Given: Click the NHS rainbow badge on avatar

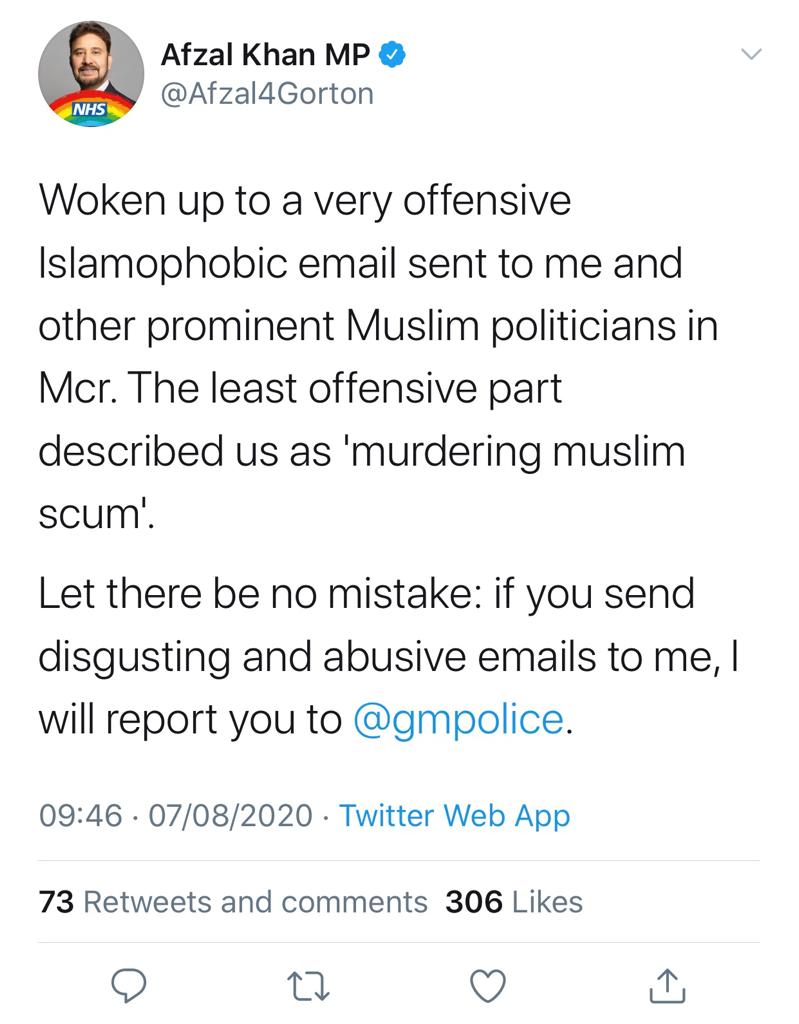Looking at the screenshot, I should 92,107.
